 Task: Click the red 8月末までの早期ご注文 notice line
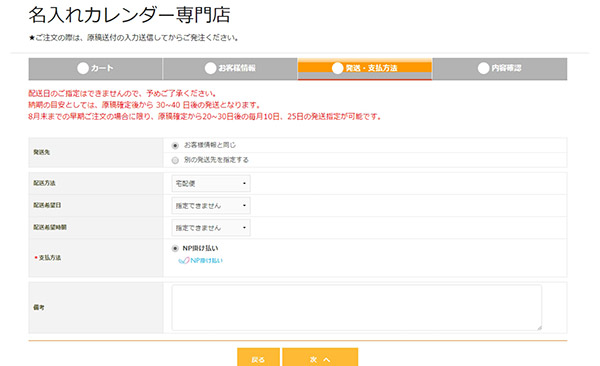205,116
